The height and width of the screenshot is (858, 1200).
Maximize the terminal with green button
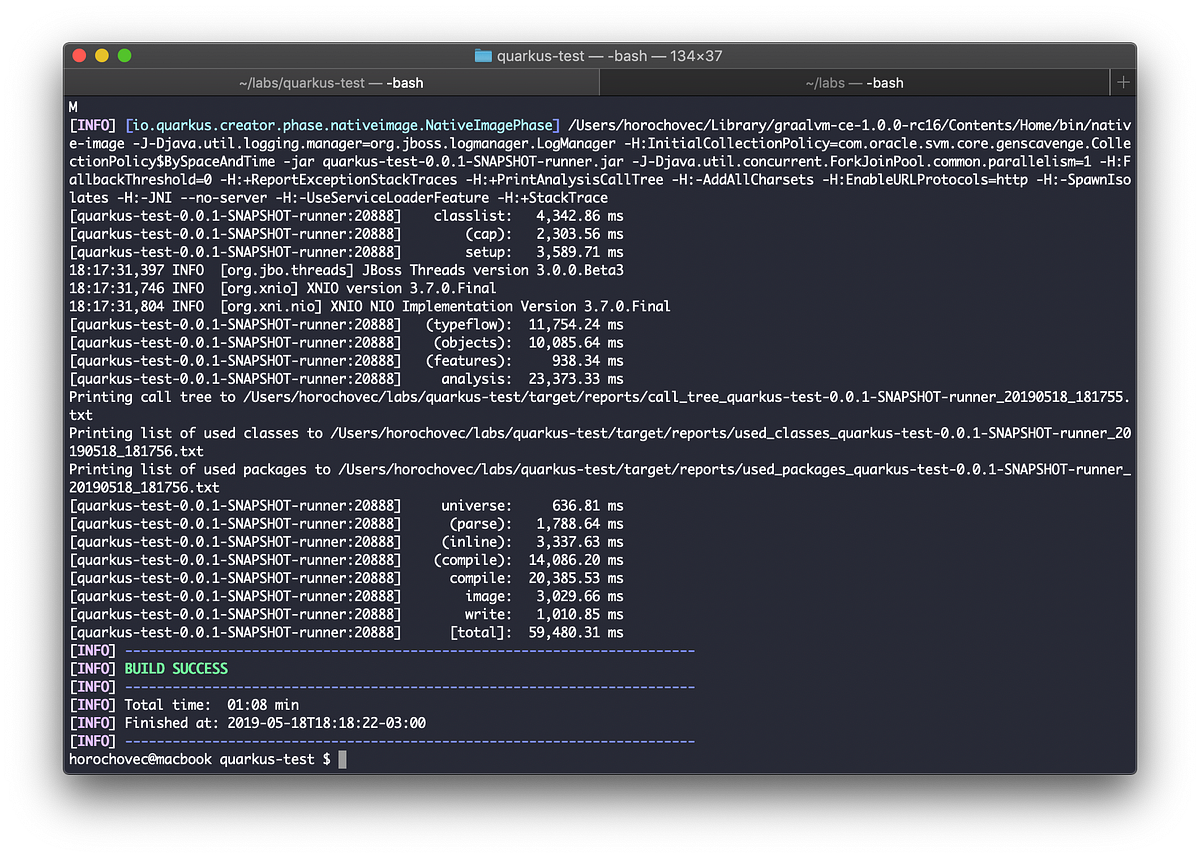pos(124,56)
